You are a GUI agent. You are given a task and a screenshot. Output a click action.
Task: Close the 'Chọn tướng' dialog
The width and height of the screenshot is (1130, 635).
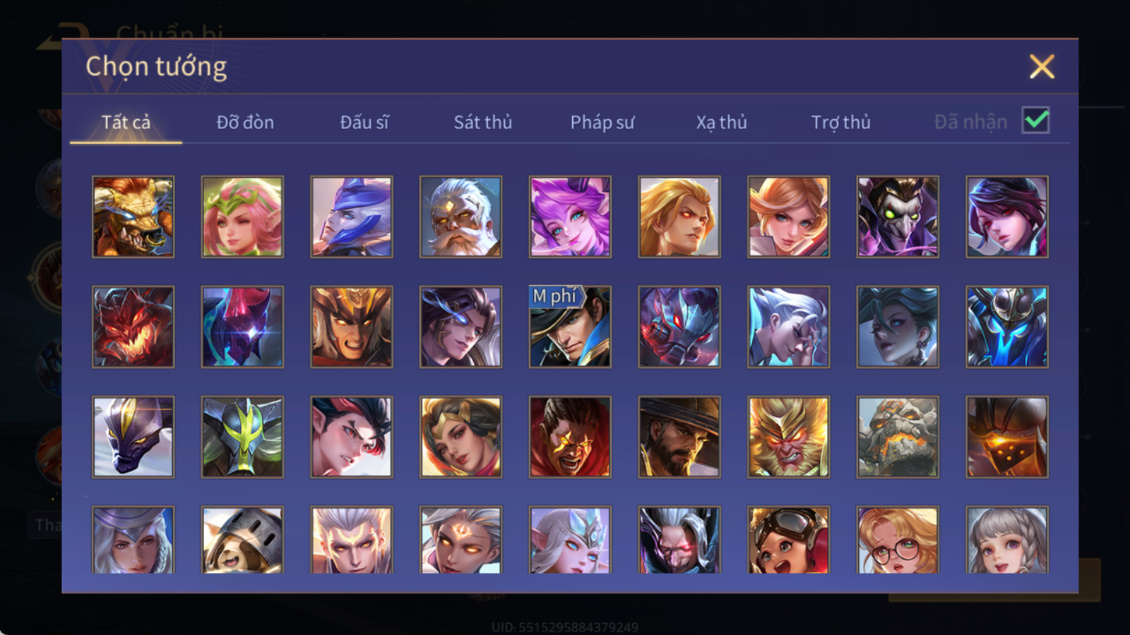click(1042, 66)
